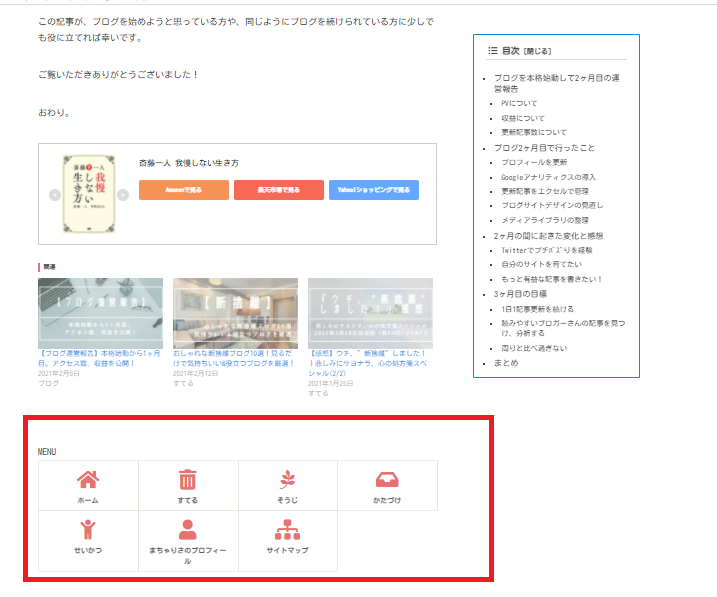Screen dimensions: 717x597
Task: Click the 関連 heading text
Action: point(49,267)
